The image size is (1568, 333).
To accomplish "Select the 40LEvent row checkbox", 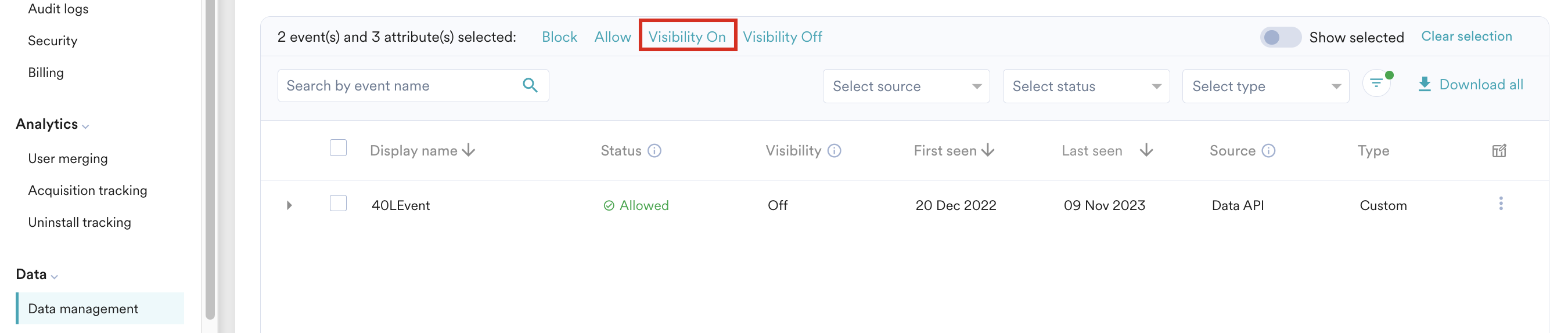I will [338, 203].
